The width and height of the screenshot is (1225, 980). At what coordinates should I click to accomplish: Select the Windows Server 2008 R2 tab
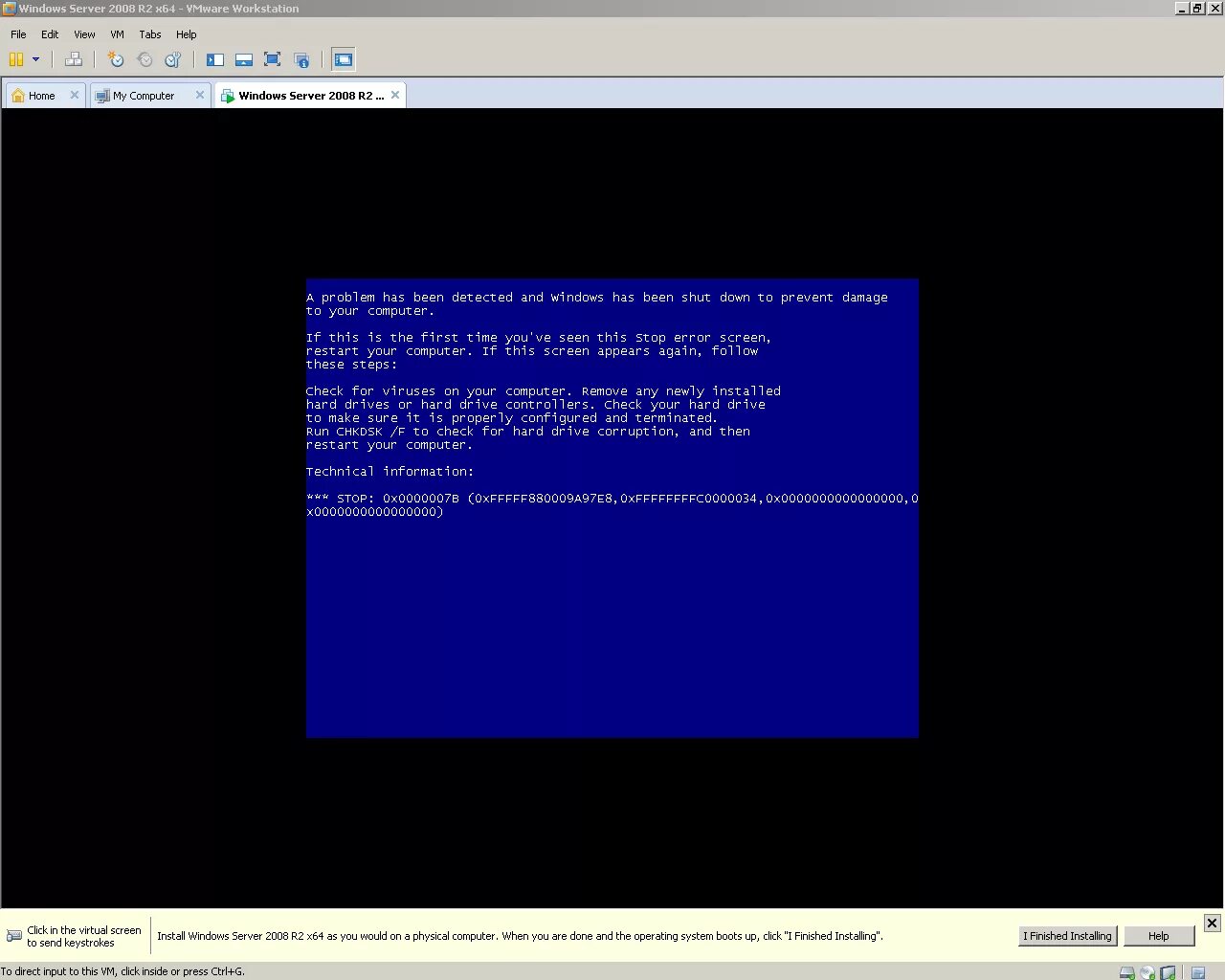coord(310,96)
